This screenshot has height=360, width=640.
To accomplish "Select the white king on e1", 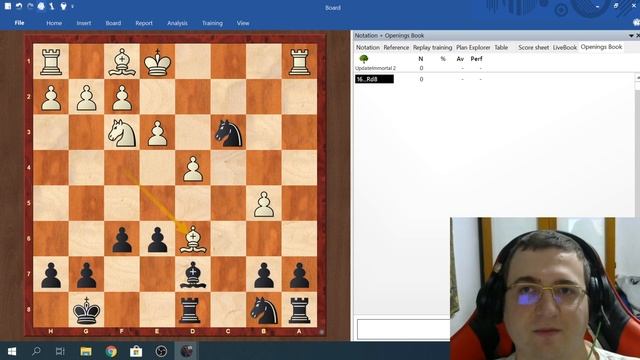I will (158, 62).
